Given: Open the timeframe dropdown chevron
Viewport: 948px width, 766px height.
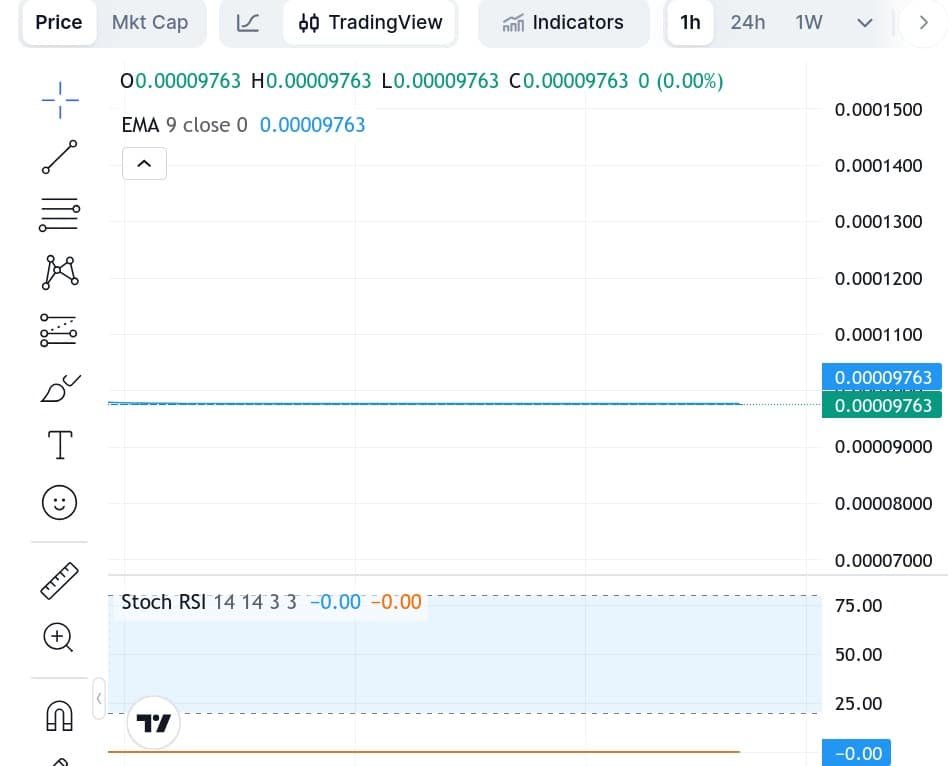Looking at the screenshot, I should 864,22.
